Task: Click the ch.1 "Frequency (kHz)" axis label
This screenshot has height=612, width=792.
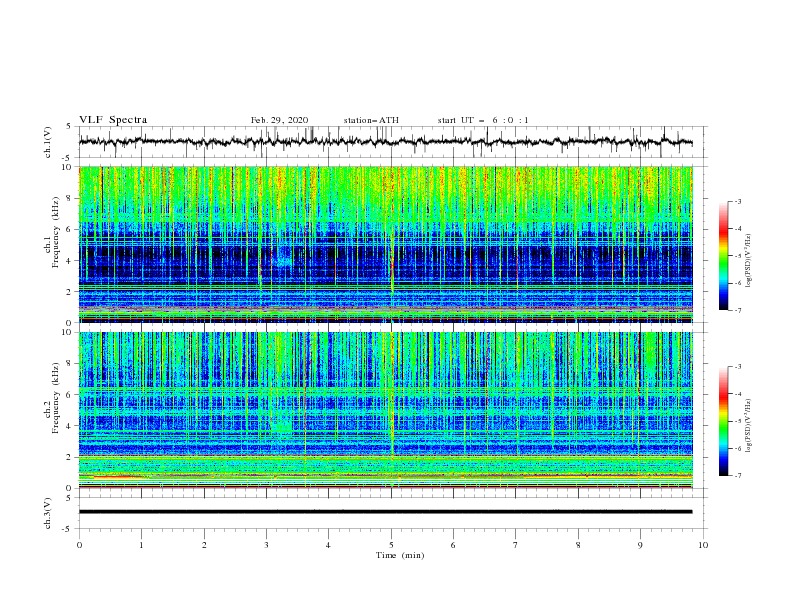Action: click(x=56, y=230)
